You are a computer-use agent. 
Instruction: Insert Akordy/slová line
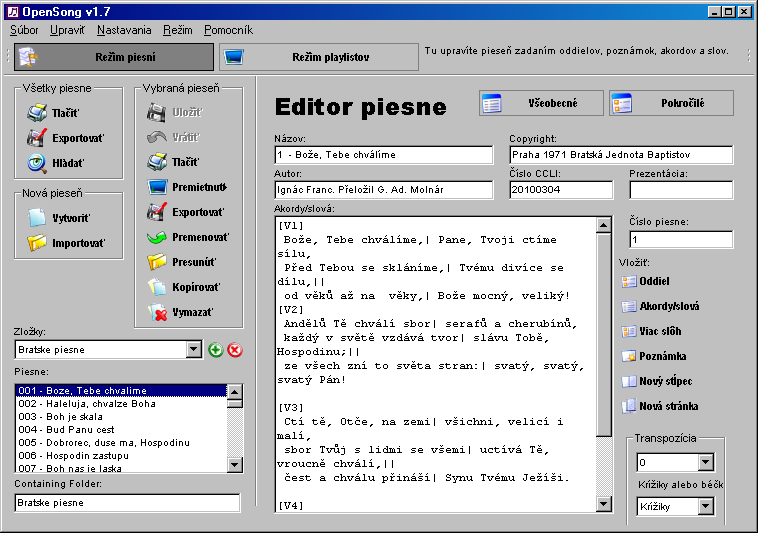coord(660,306)
